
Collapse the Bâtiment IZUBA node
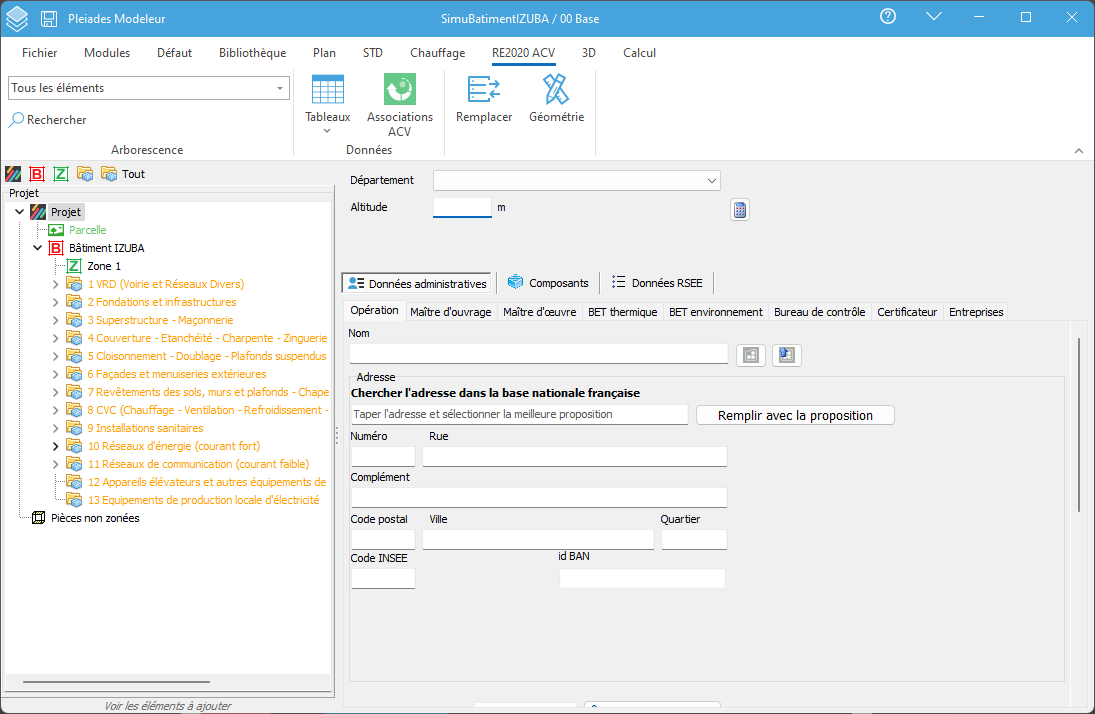pyautogui.click(x=38, y=248)
